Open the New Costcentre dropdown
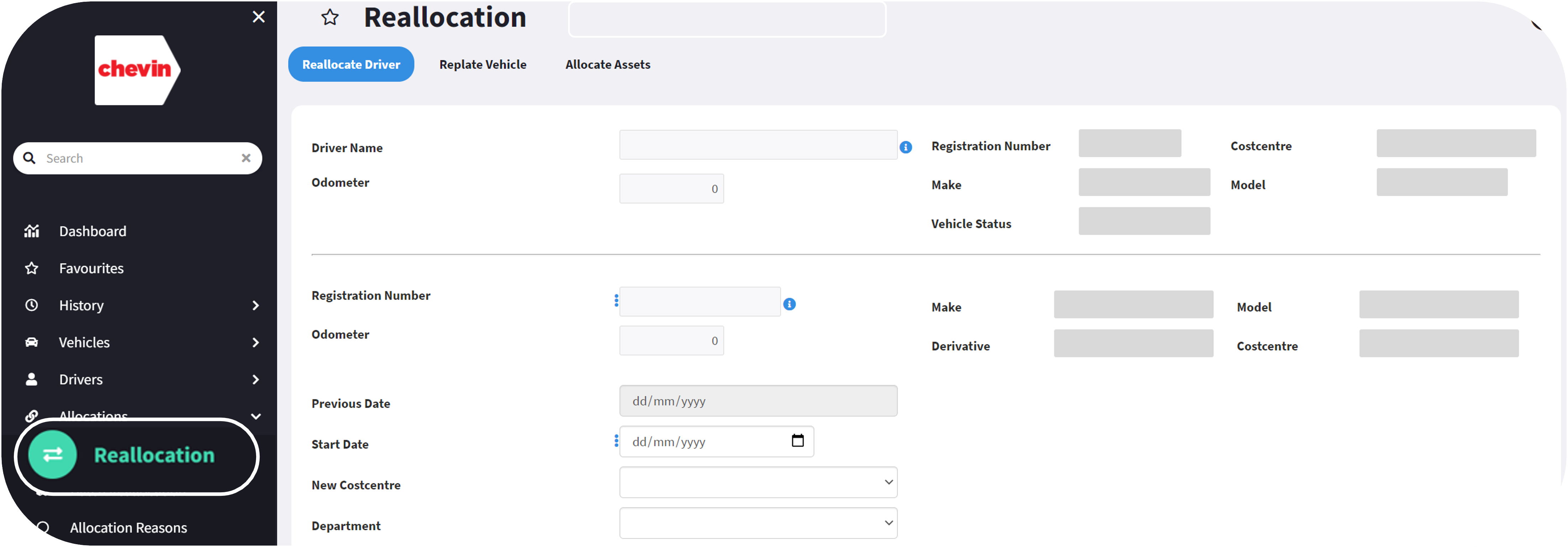Image resolution: width=1568 pixels, height=547 pixels. tap(758, 483)
